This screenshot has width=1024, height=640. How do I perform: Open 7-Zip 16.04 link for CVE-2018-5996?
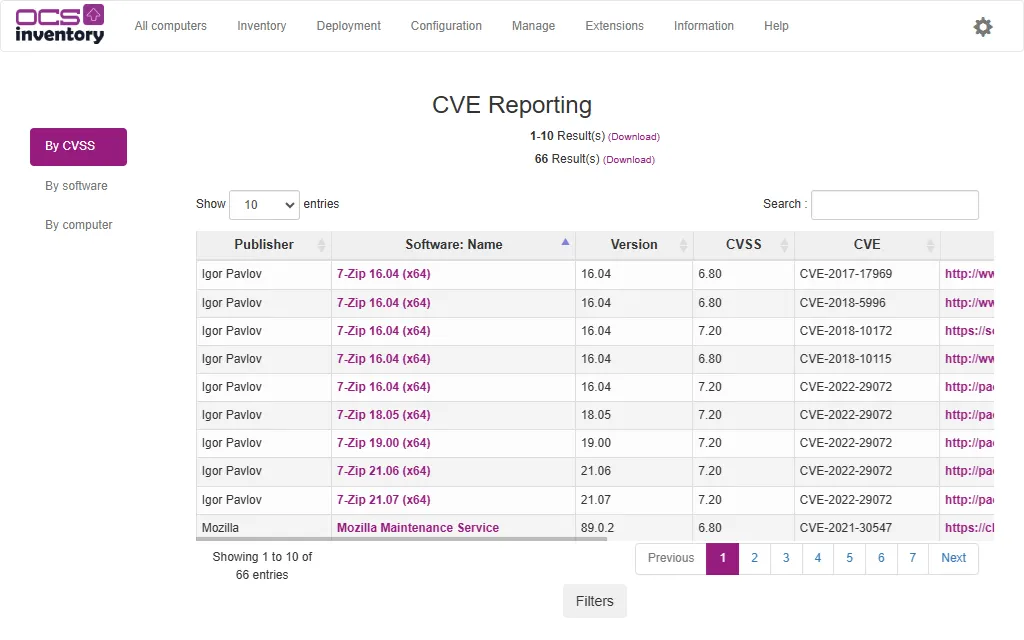click(x=383, y=303)
